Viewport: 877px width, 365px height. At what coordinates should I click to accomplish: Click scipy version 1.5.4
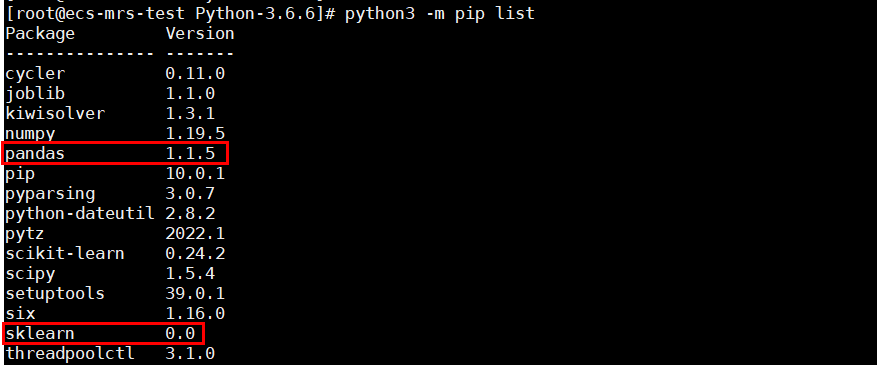[x=190, y=273]
